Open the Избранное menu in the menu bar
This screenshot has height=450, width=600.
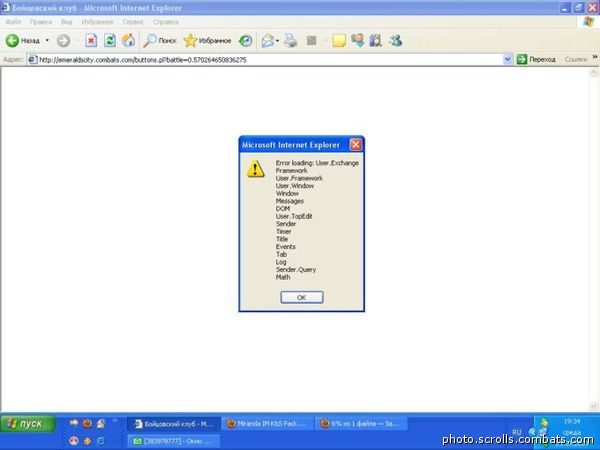(97, 22)
